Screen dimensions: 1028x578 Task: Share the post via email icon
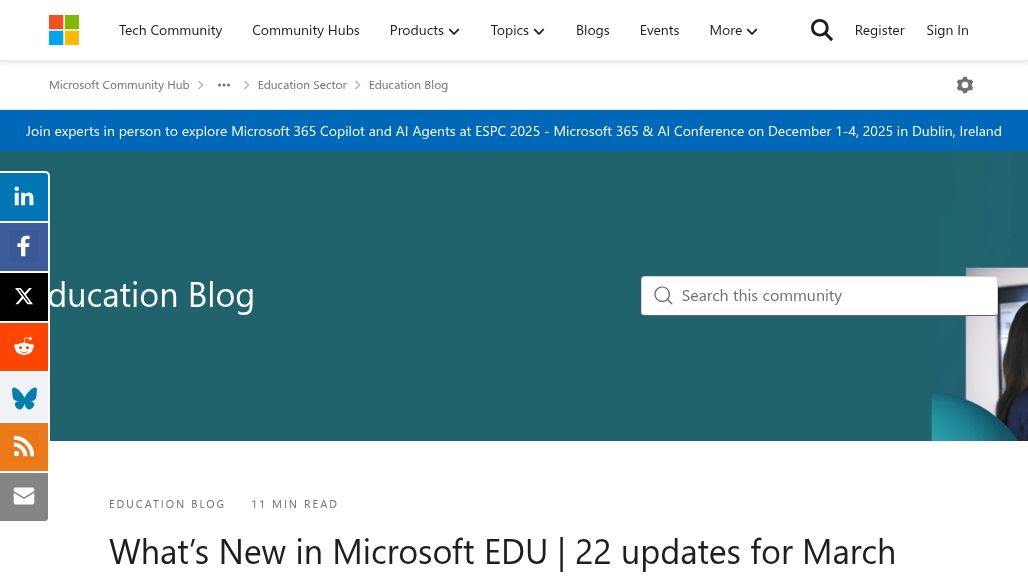[24, 497]
